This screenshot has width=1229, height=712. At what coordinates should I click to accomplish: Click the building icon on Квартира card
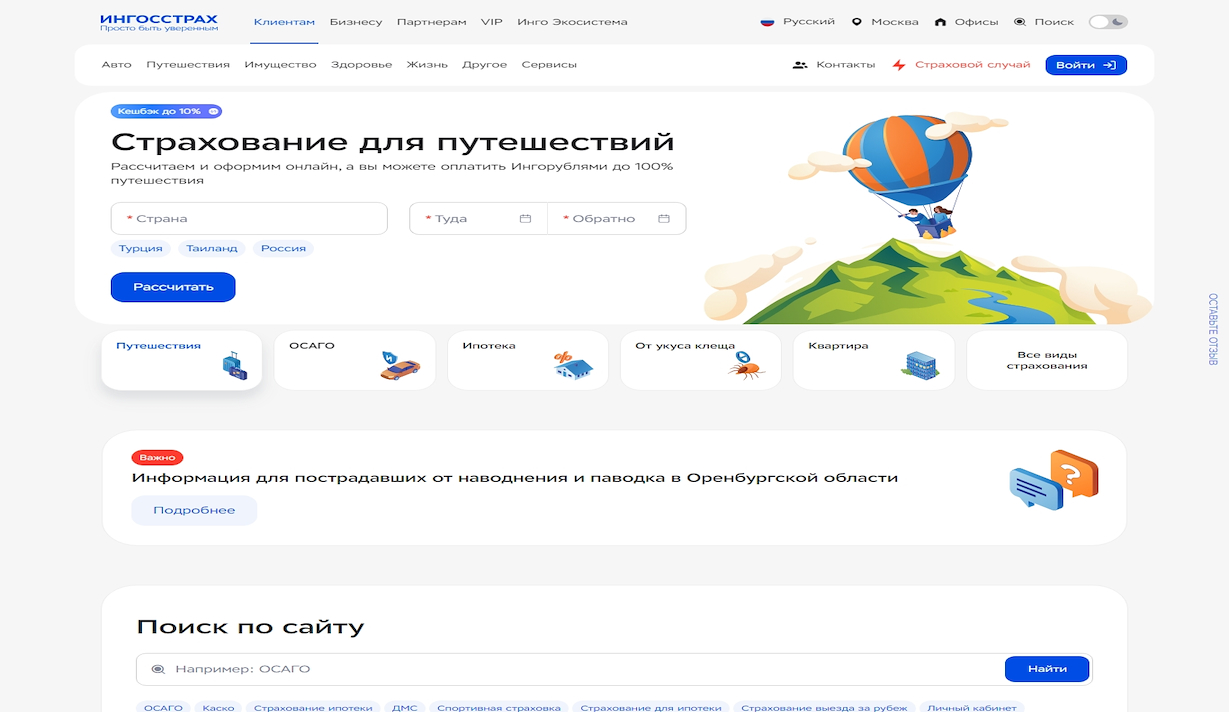point(920,365)
